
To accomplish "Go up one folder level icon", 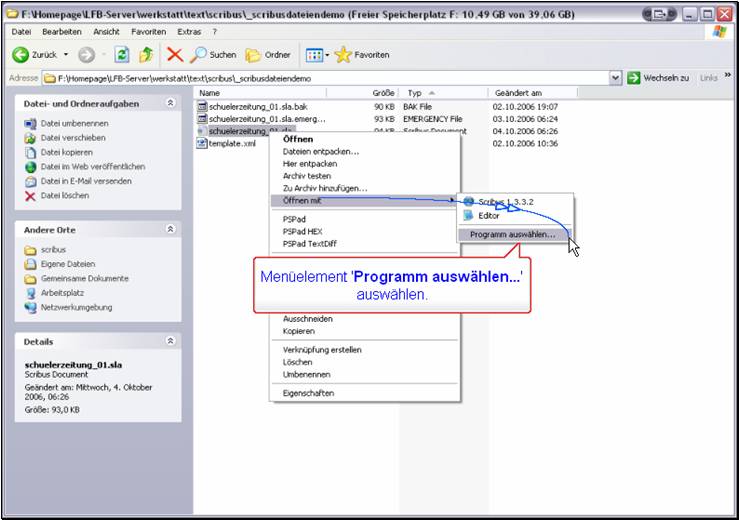I will click(146, 55).
